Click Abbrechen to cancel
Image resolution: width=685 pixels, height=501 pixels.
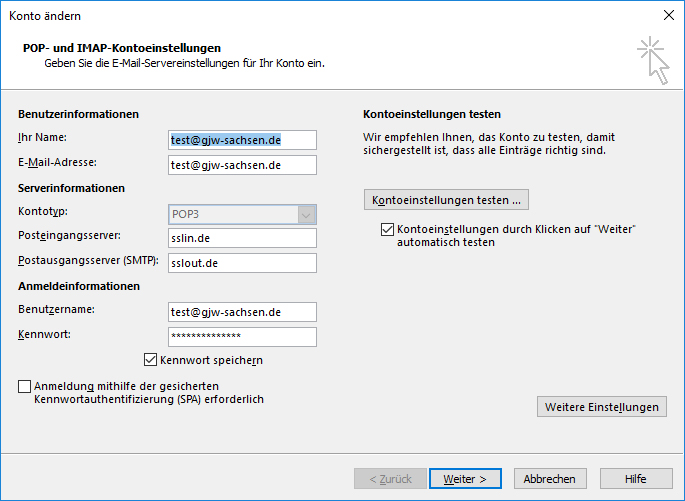[550, 479]
